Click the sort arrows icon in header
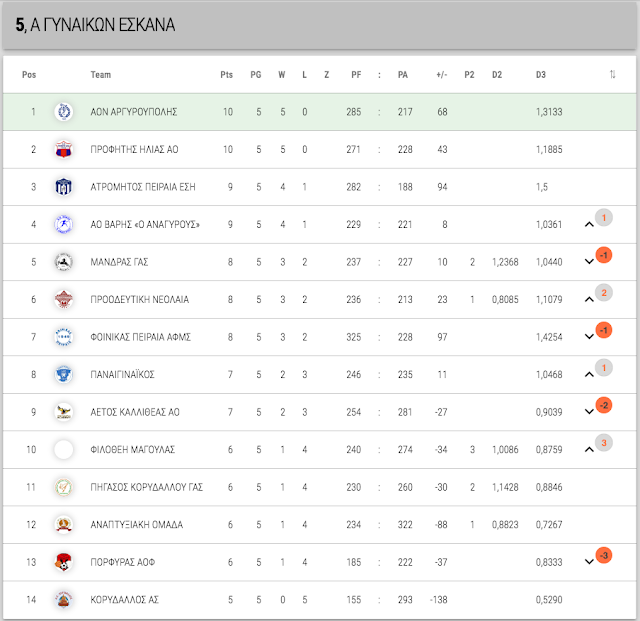The image size is (640, 621). (612, 74)
